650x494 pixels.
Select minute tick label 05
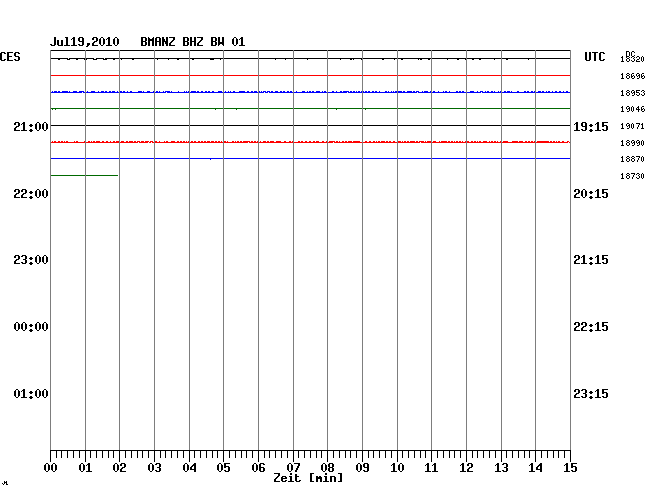223,468
